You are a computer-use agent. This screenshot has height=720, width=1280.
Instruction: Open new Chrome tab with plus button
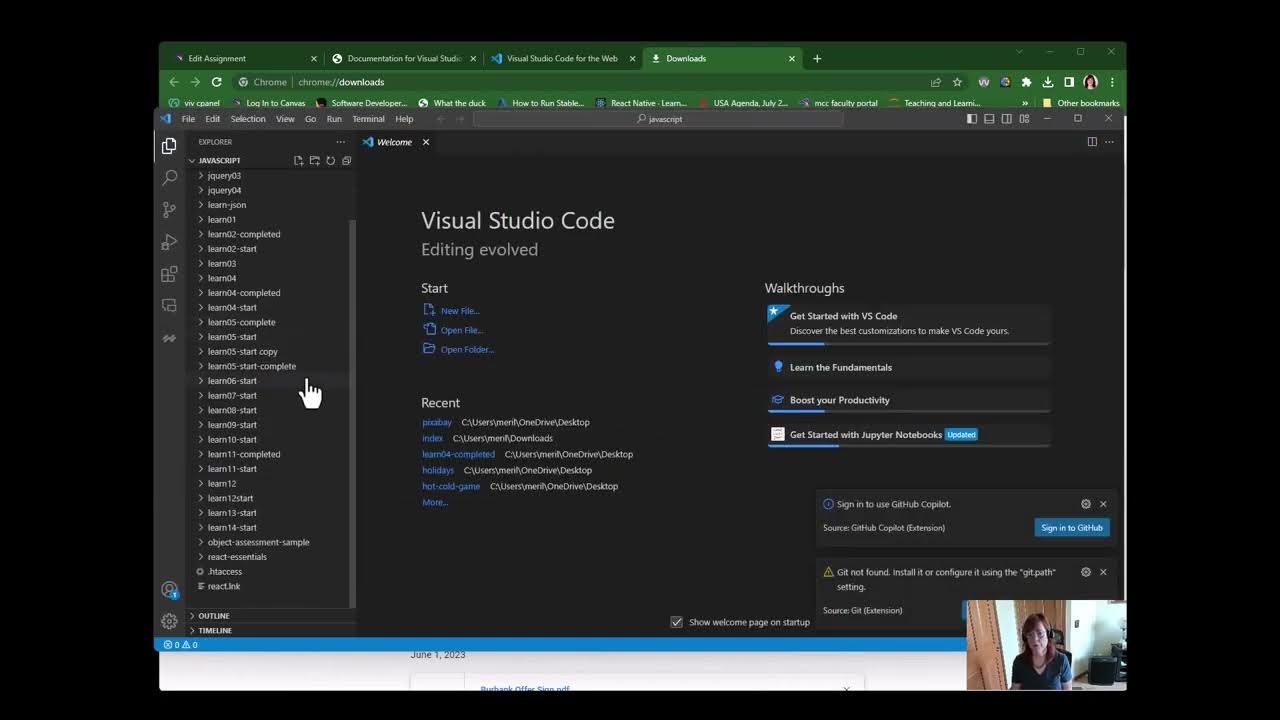817,58
